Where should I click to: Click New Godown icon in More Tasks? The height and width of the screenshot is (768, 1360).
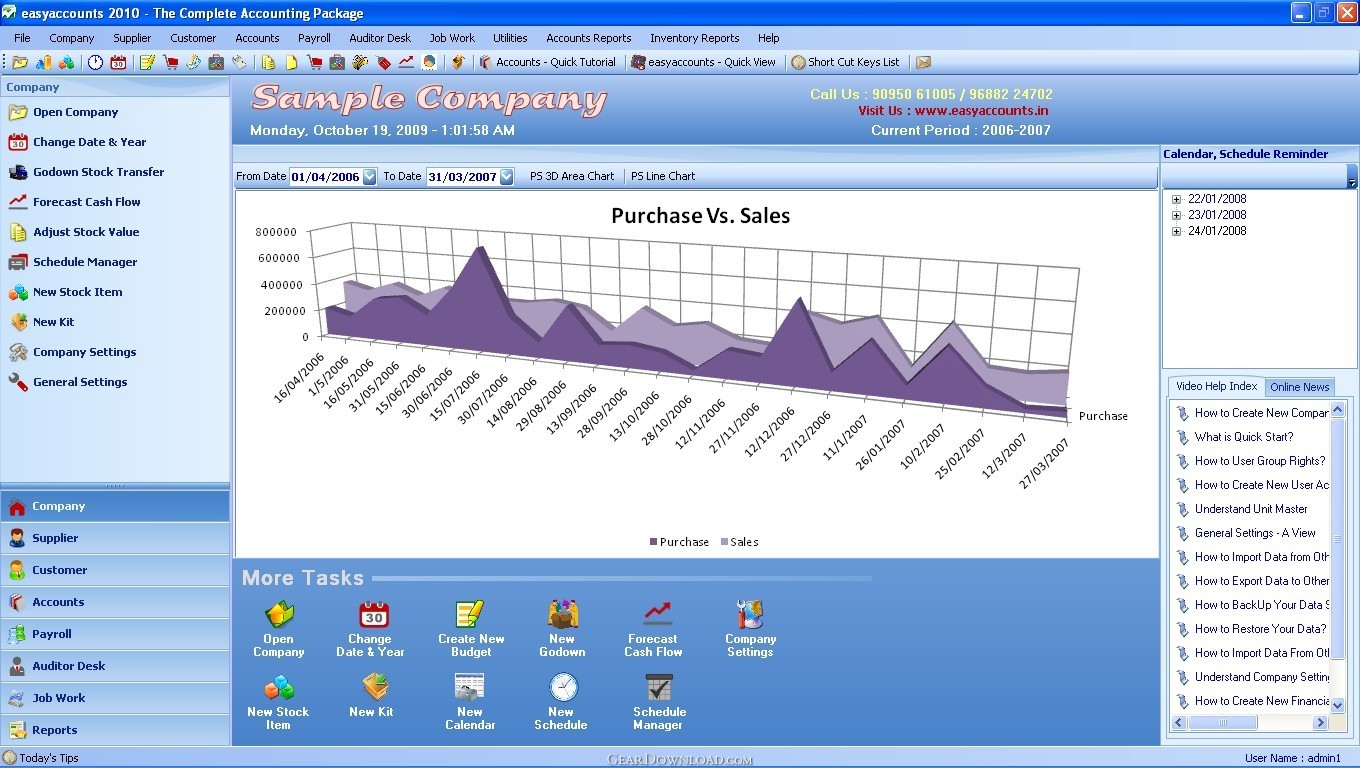tap(563, 614)
